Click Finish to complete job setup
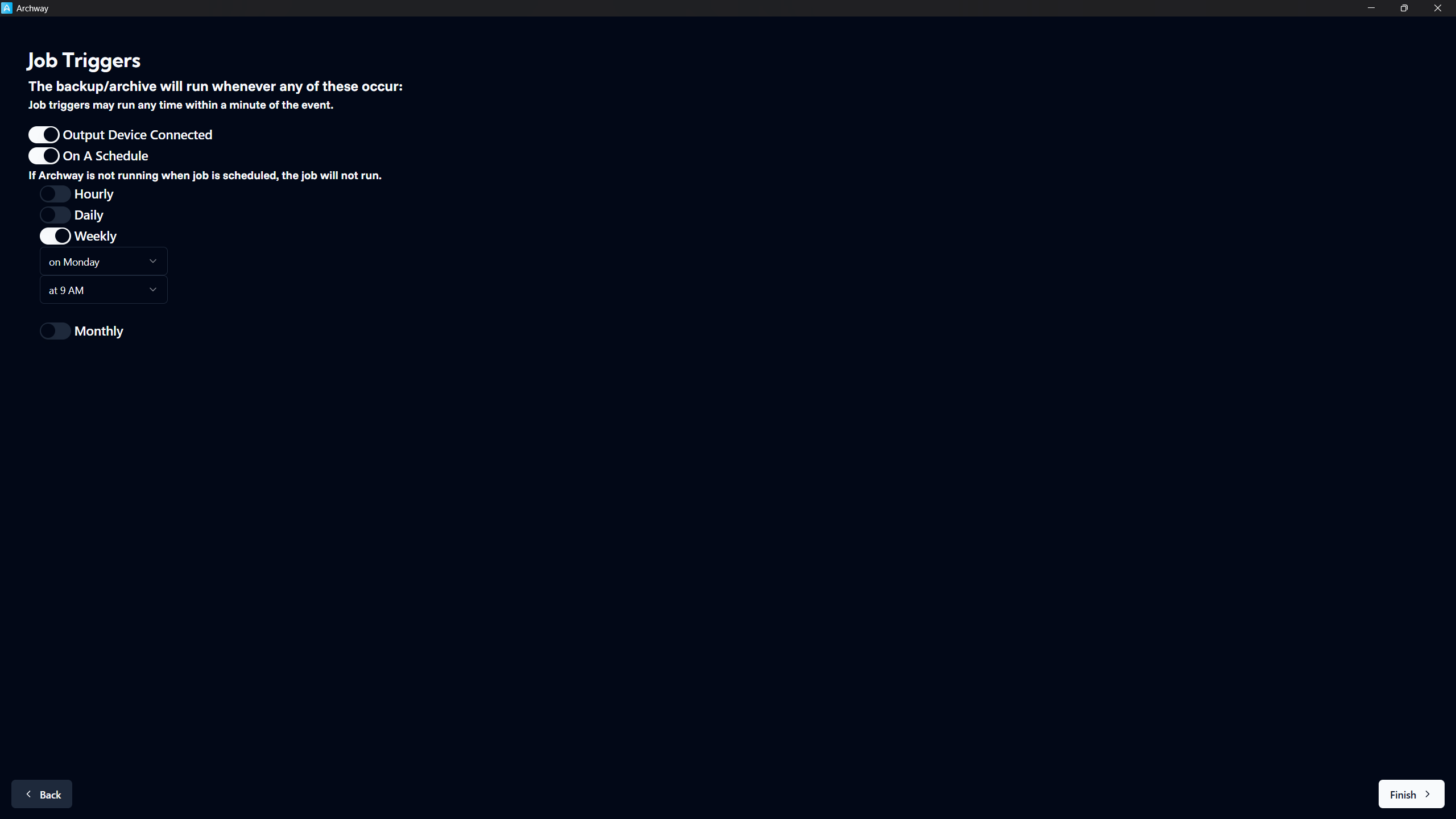This screenshot has width=1456, height=819. click(1411, 794)
